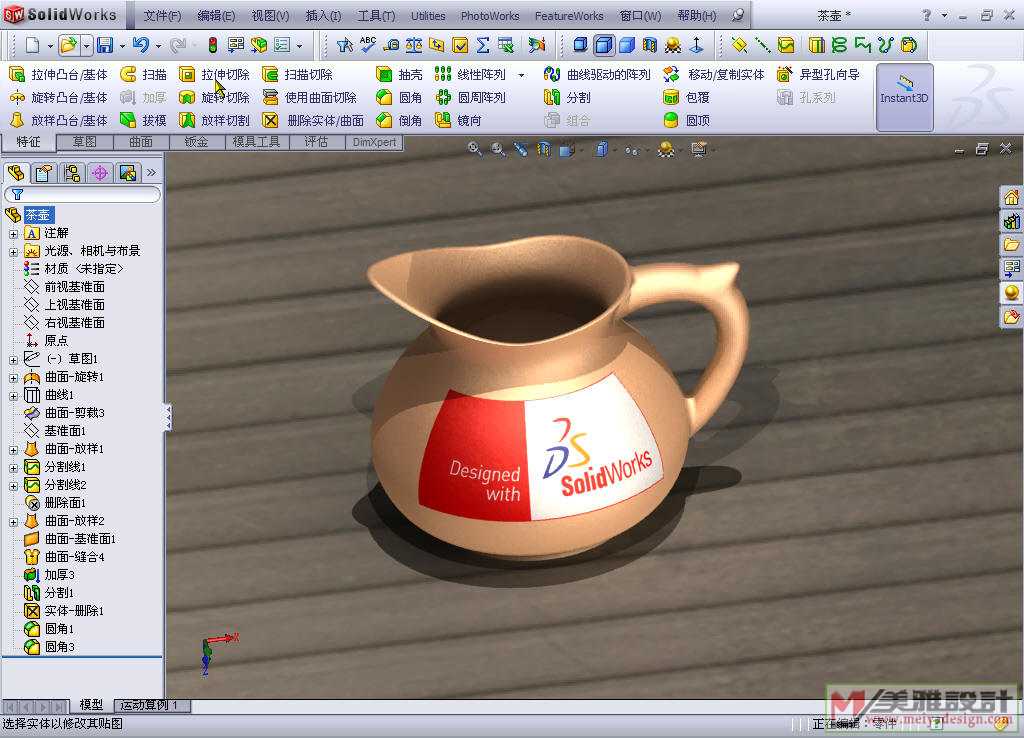Click into the feature tree filter field
This screenshot has width=1024, height=738.
(82, 195)
